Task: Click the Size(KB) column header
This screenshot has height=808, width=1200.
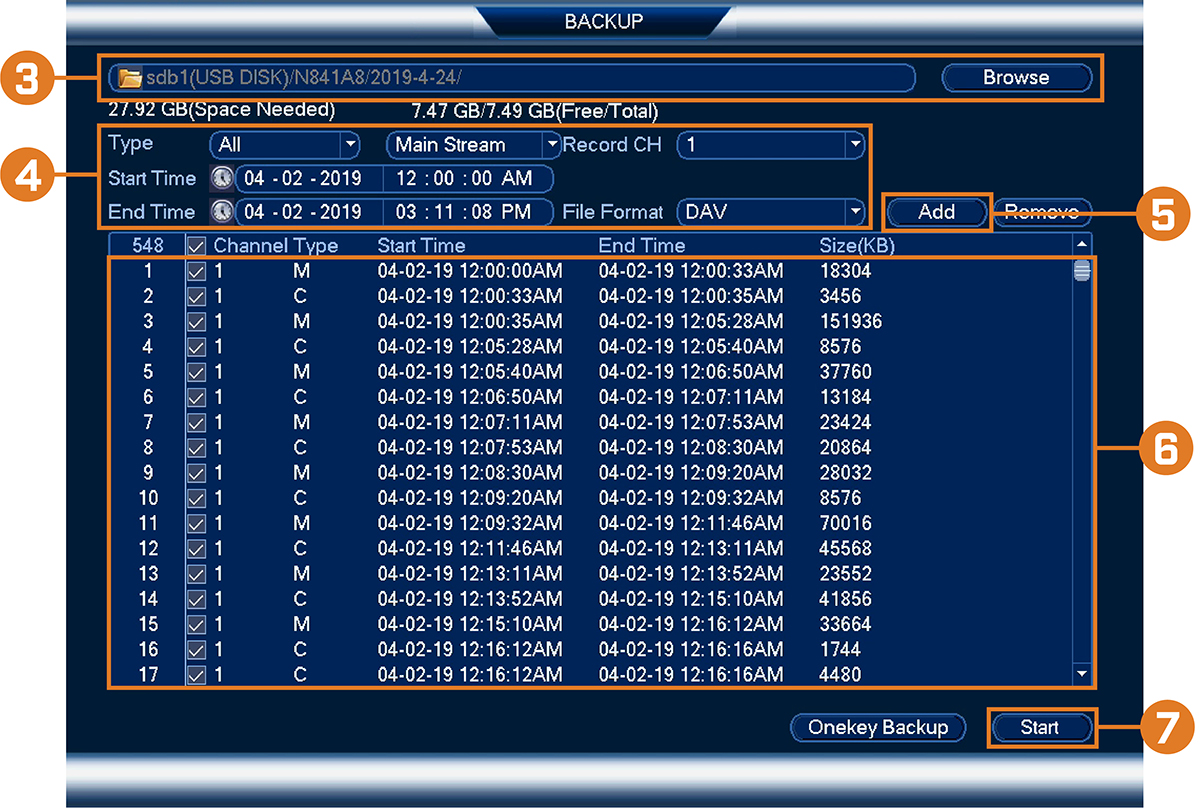Action: pyautogui.click(x=856, y=245)
